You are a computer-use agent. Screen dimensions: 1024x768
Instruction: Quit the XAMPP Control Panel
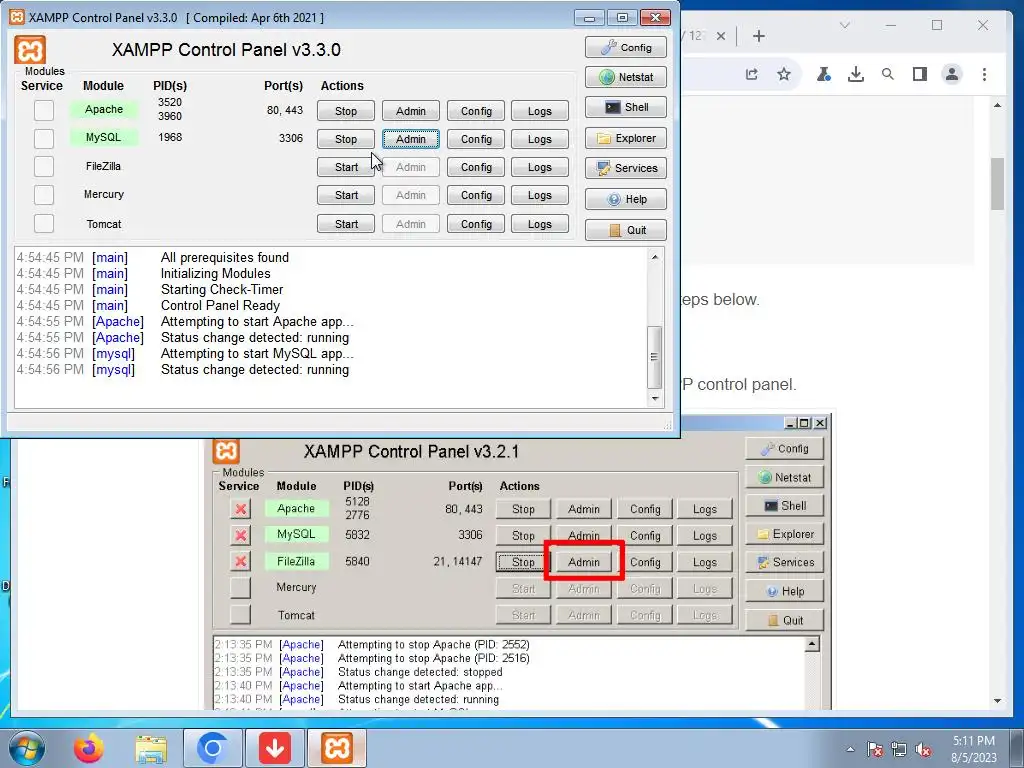pos(626,230)
